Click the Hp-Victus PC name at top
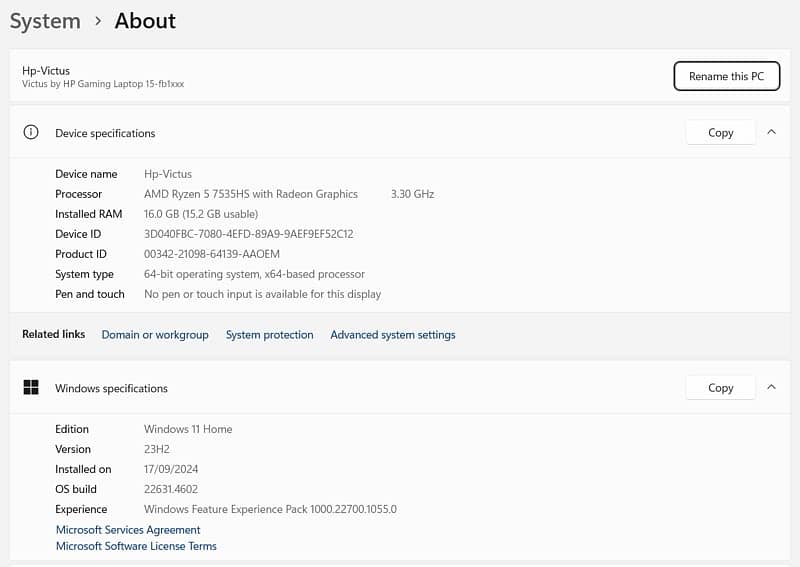Viewport: 800px width, 567px height. [x=46, y=71]
